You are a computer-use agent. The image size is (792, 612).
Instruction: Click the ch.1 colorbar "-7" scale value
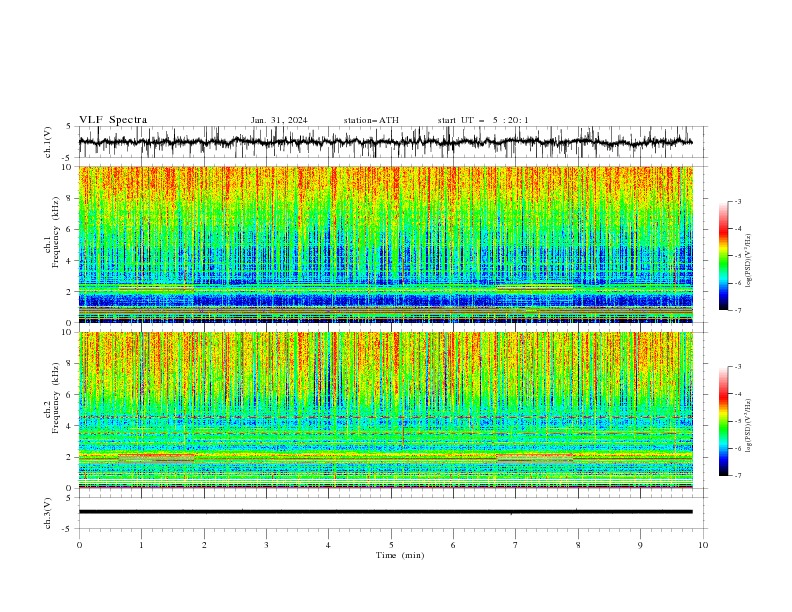click(738, 310)
